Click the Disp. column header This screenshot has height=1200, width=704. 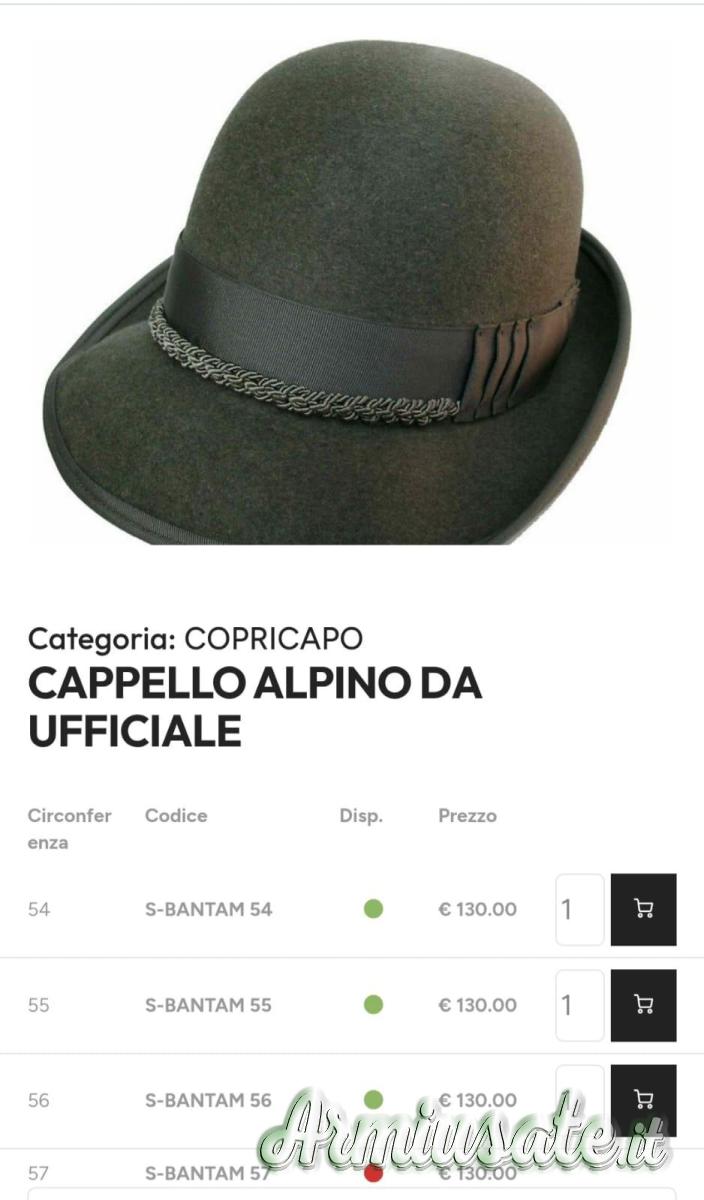(361, 816)
